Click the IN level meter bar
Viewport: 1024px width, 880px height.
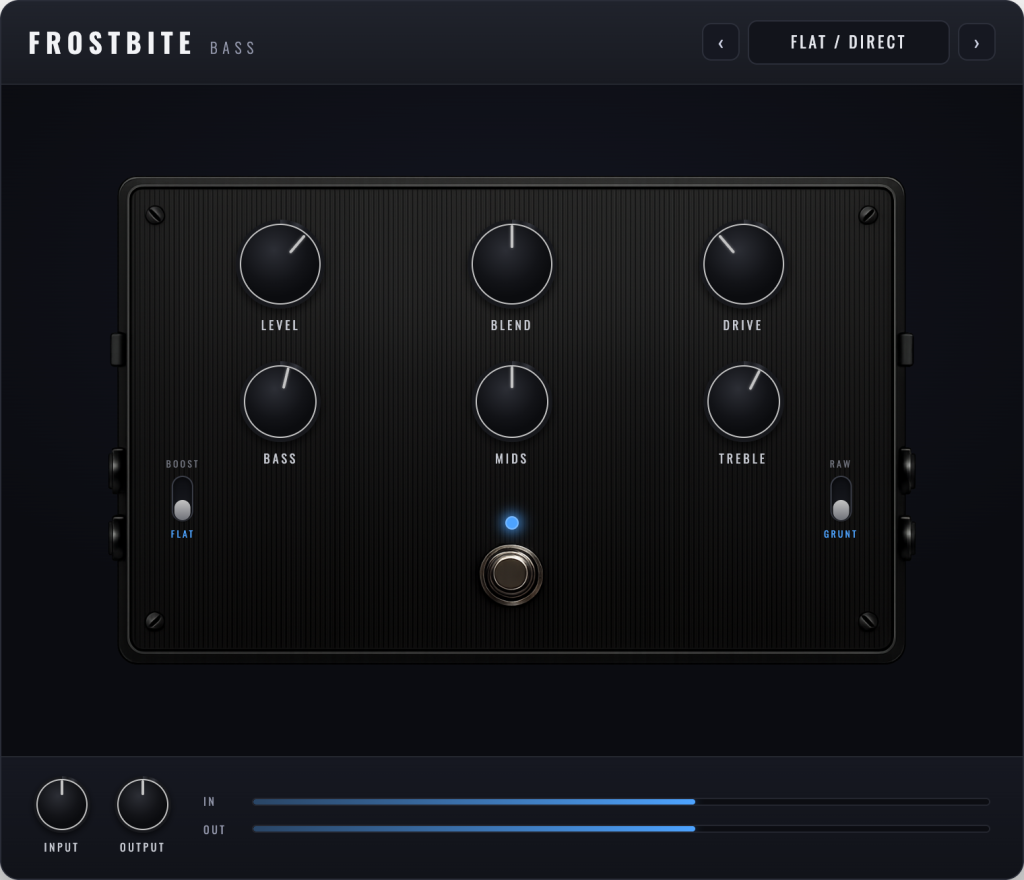[x=621, y=802]
